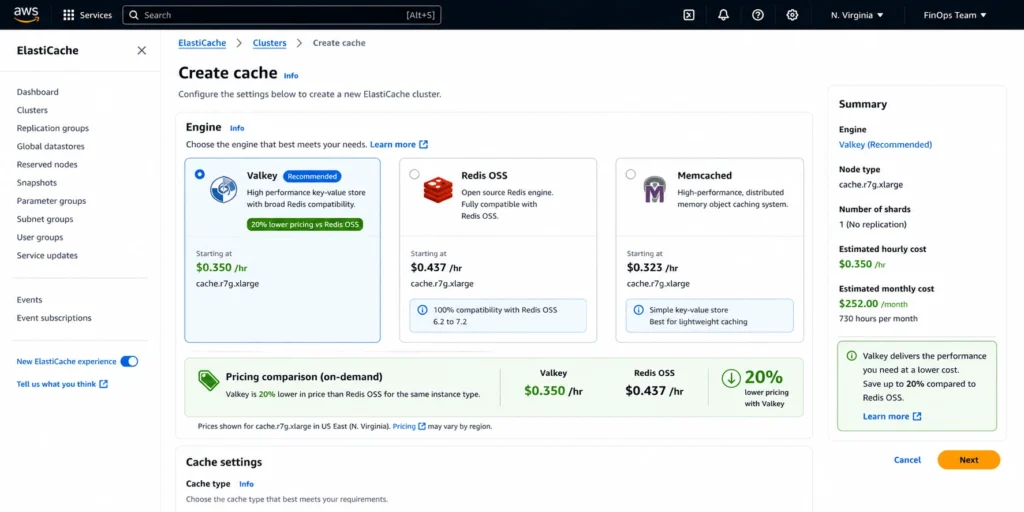1024x512 pixels.
Task: Toggle the New ElastiCache experience switch
Action: pos(129,361)
